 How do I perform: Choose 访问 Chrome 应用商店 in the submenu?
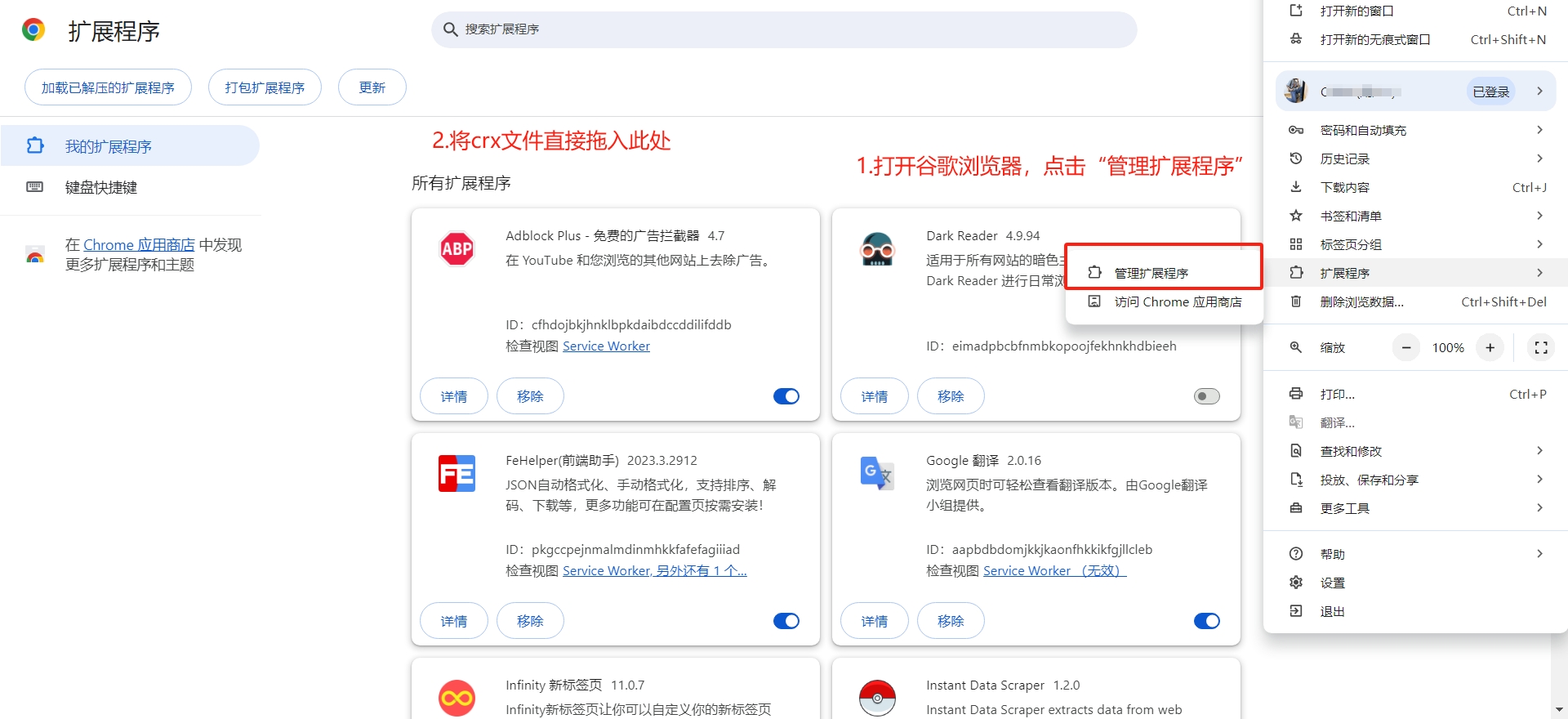pyautogui.click(x=1164, y=301)
